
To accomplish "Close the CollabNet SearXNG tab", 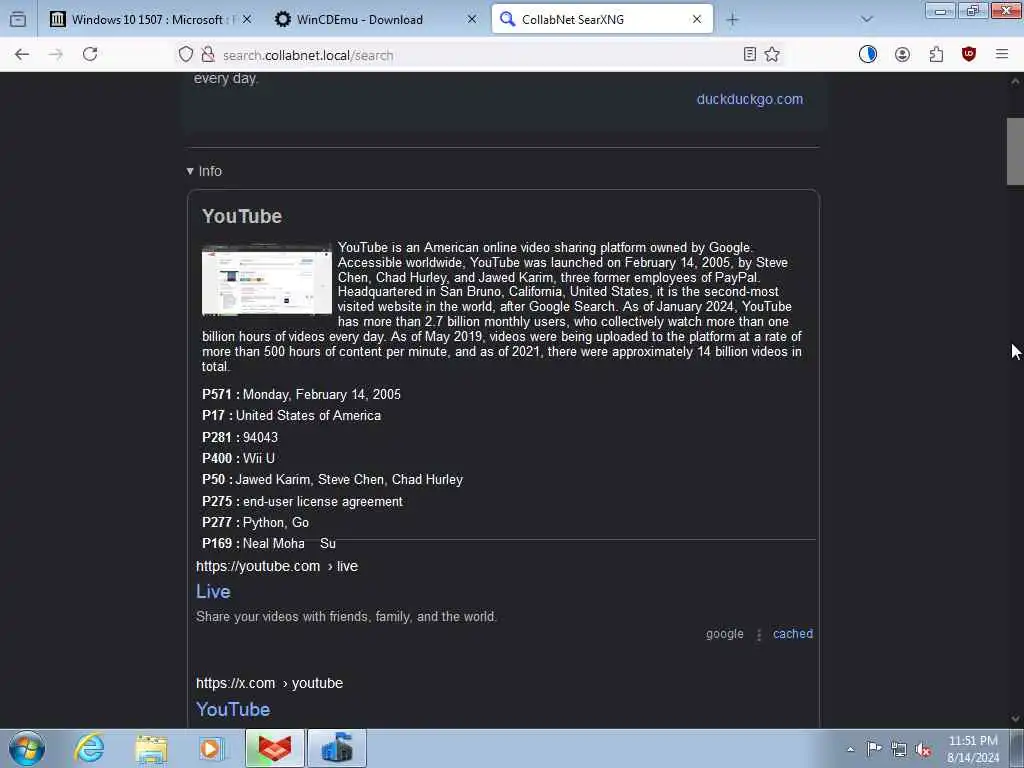I will (x=697, y=20).
